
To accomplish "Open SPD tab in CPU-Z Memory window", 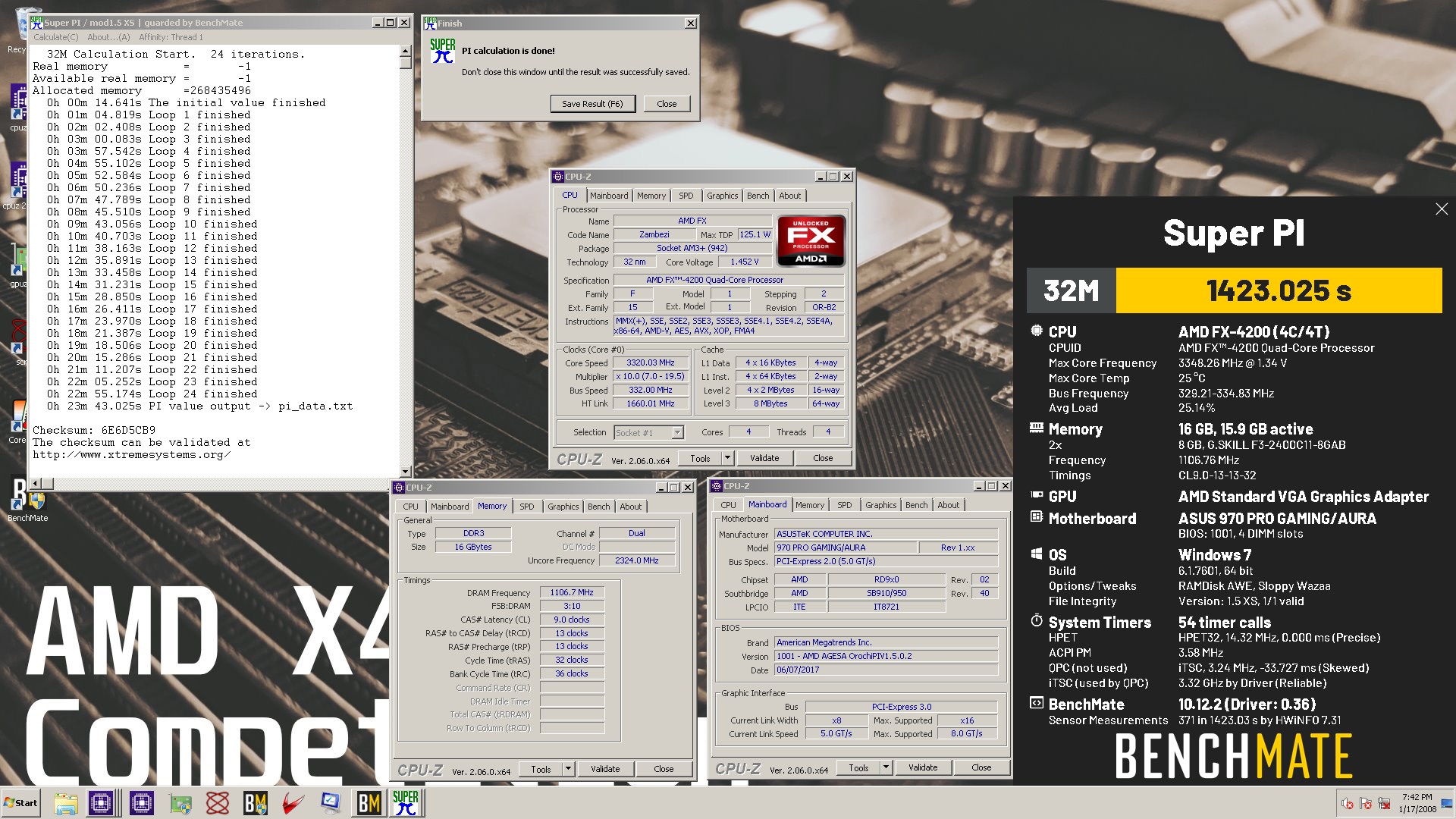I will (527, 507).
